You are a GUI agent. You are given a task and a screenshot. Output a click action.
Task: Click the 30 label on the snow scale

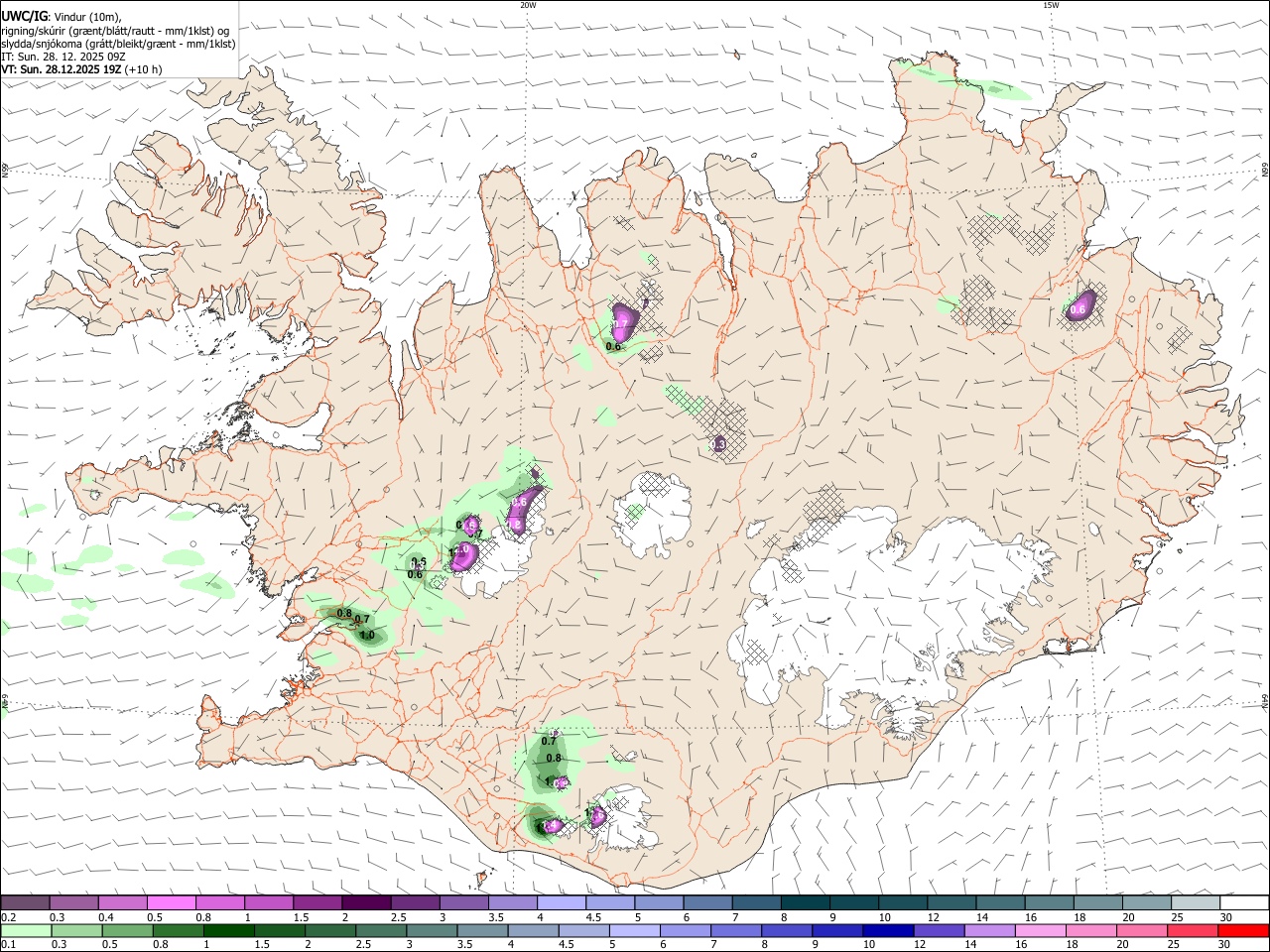(x=1226, y=917)
